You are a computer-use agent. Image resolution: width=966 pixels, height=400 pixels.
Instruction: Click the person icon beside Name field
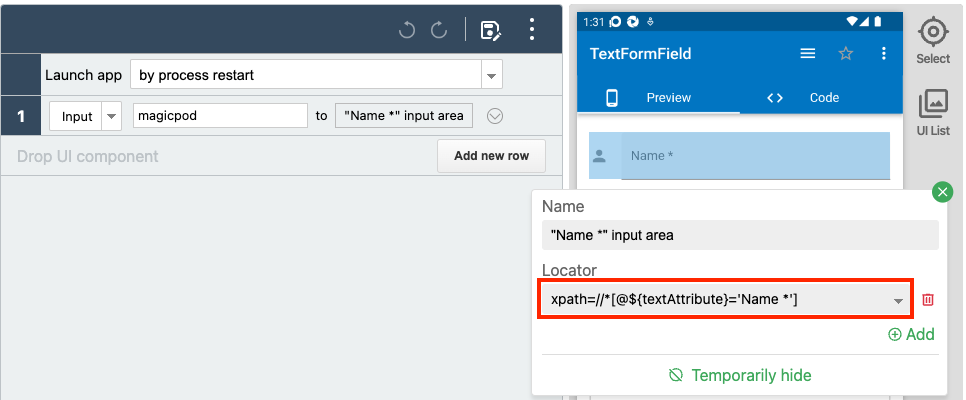click(598, 157)
